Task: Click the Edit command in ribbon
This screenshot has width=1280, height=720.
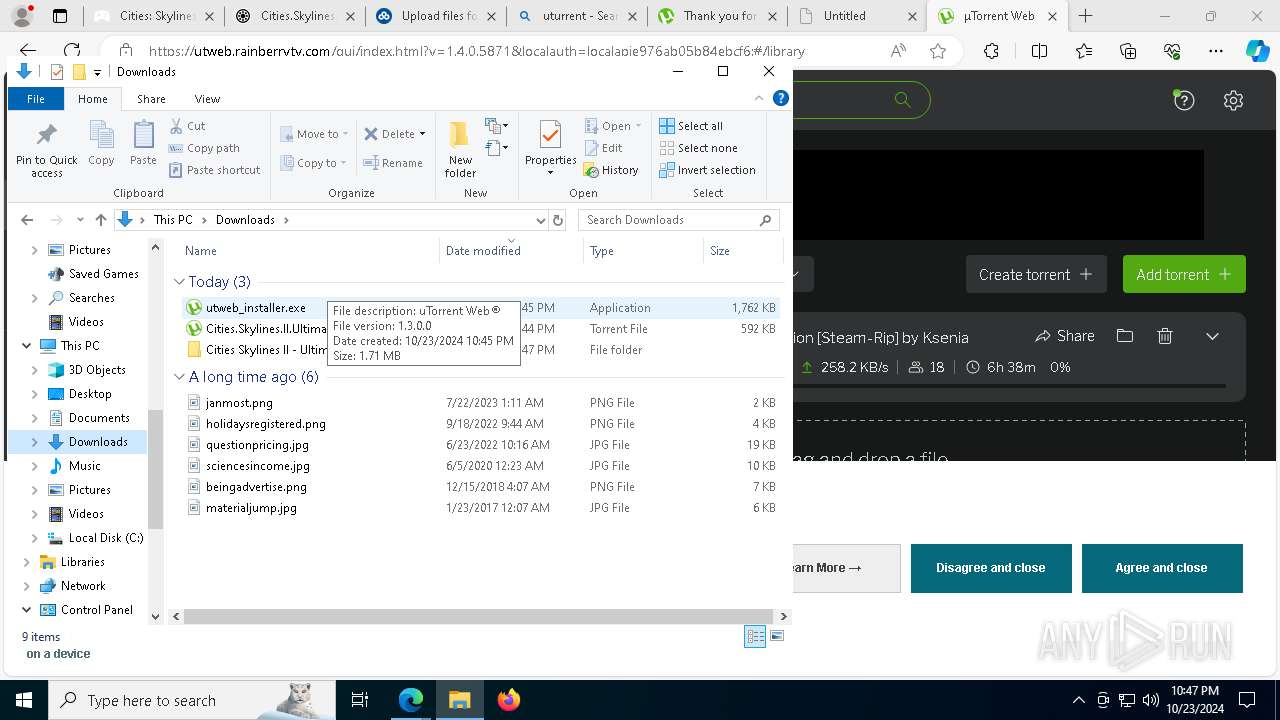Action: pyautogui.click(x=603, y=148)
